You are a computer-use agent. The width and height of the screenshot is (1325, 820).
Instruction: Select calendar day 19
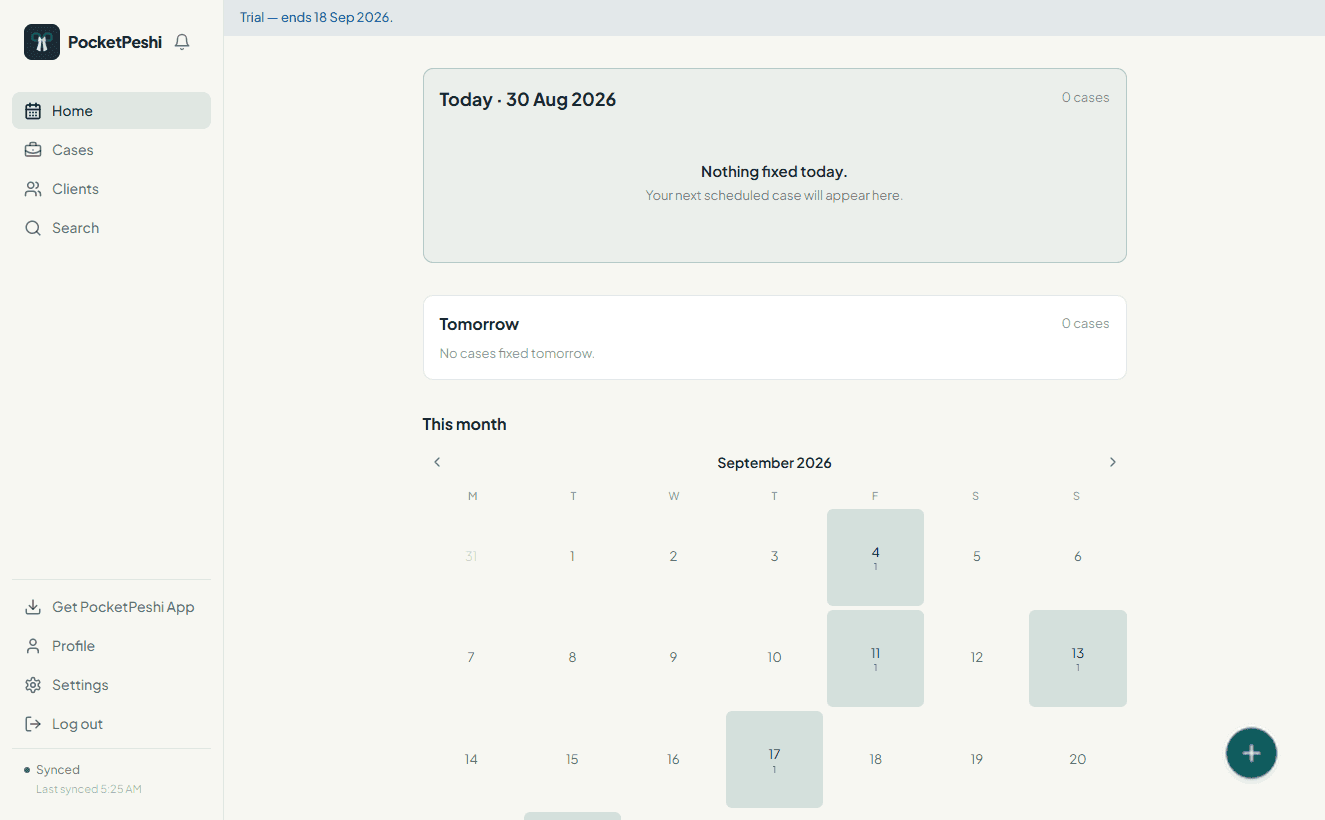point(977,759)
